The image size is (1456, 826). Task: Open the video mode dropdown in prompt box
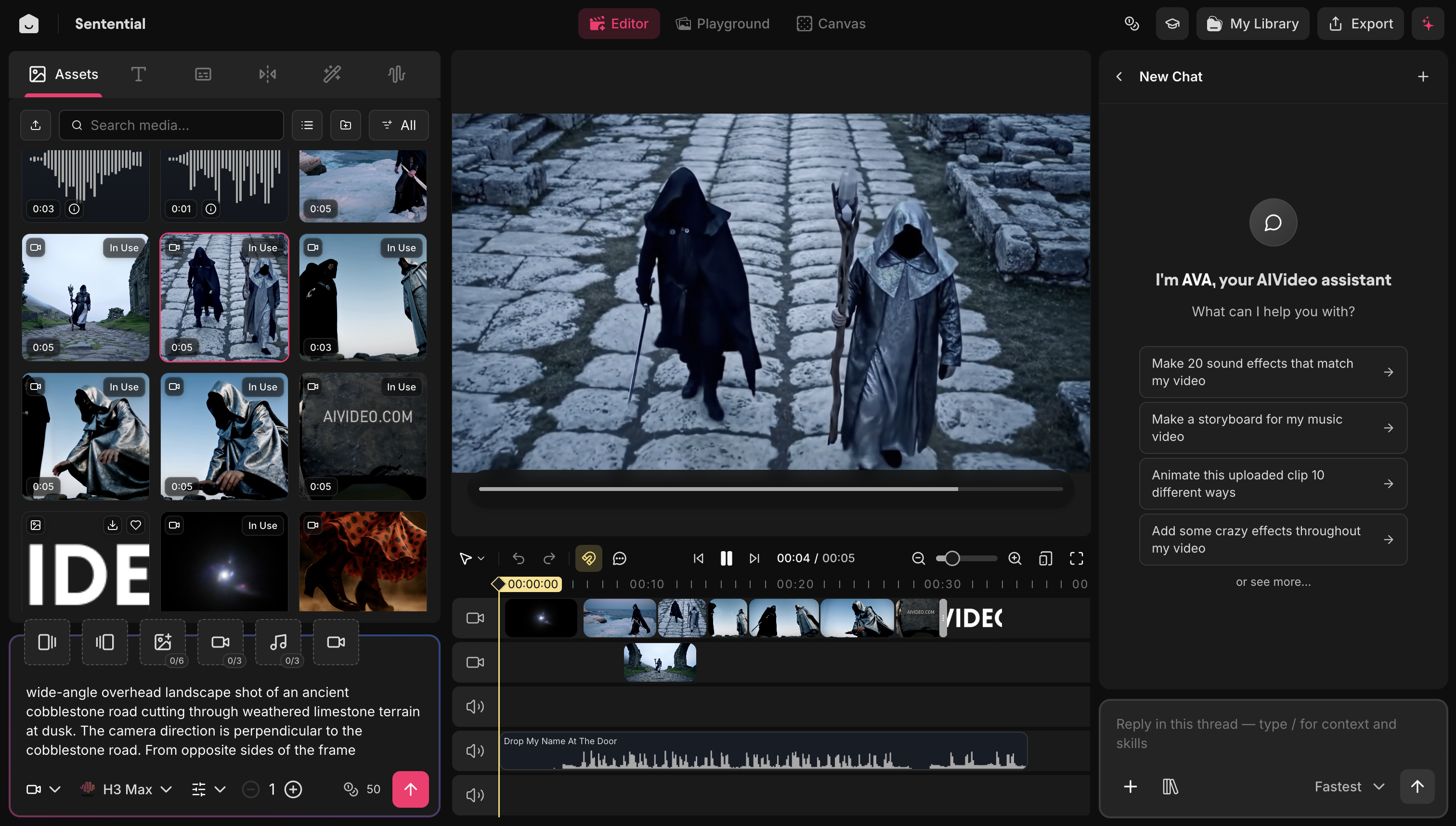pyautogui.click(x=43, y=789)
